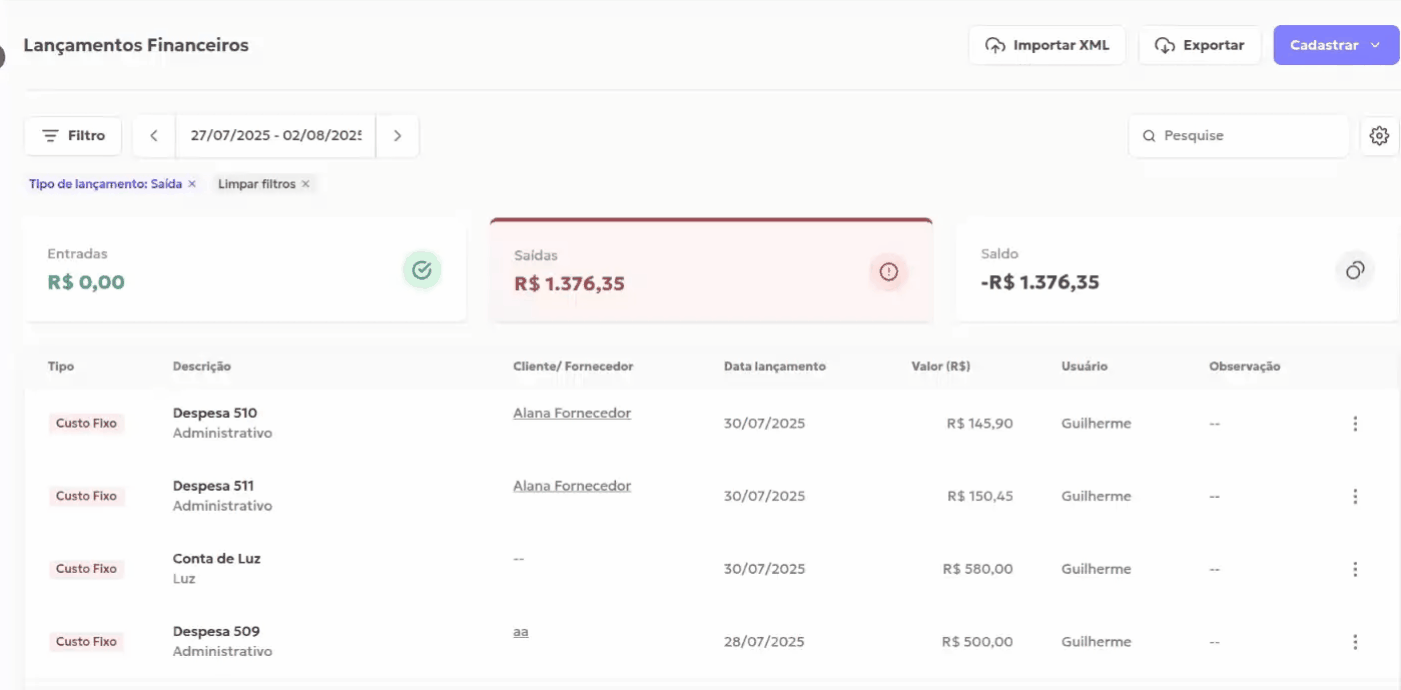Viewport: 1401px width, 690px height.
Task: Open three-dot menu for Despesa 510
Action: click(x=1355, y=424)
